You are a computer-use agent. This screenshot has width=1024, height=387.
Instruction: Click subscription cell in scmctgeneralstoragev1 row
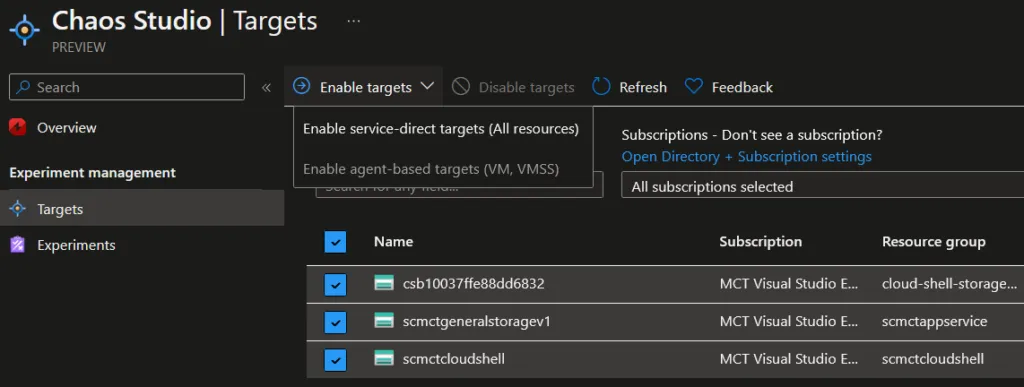(x=790, y=321)
